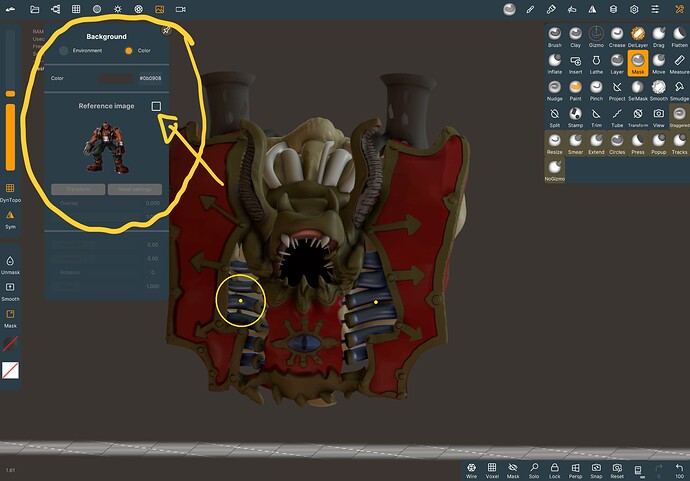Select the Nudge tool
Viewport: 690px width, 481px height.
click(x=554, y=91)
